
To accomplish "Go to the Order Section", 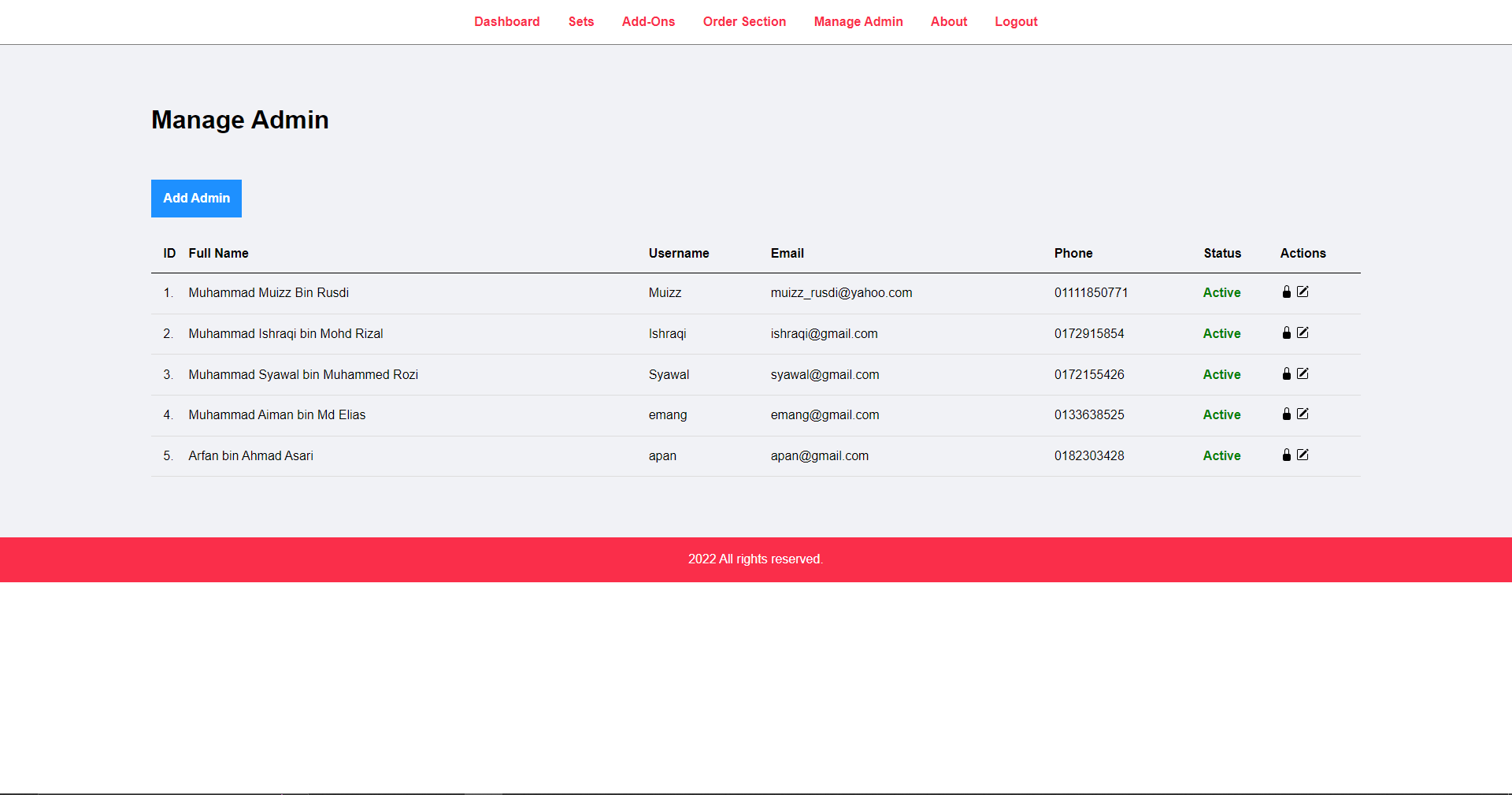I will [x=744, y=21].
